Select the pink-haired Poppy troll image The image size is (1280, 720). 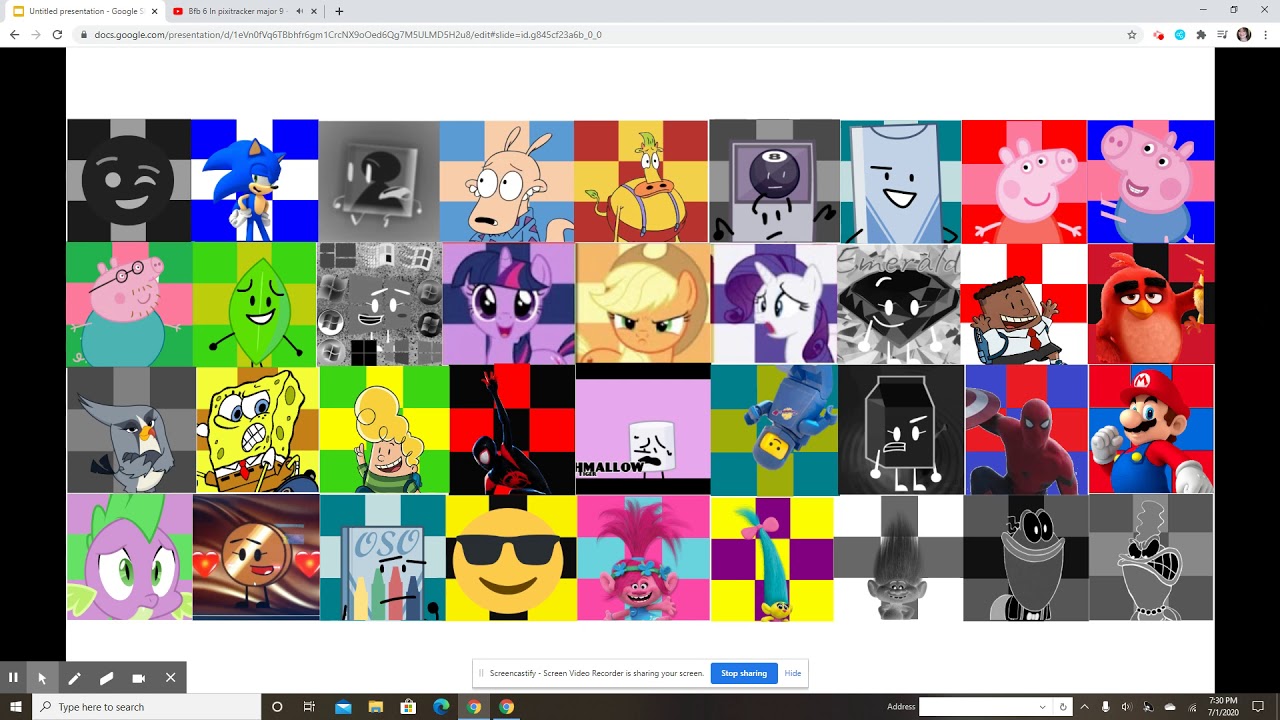pos(643,558)
